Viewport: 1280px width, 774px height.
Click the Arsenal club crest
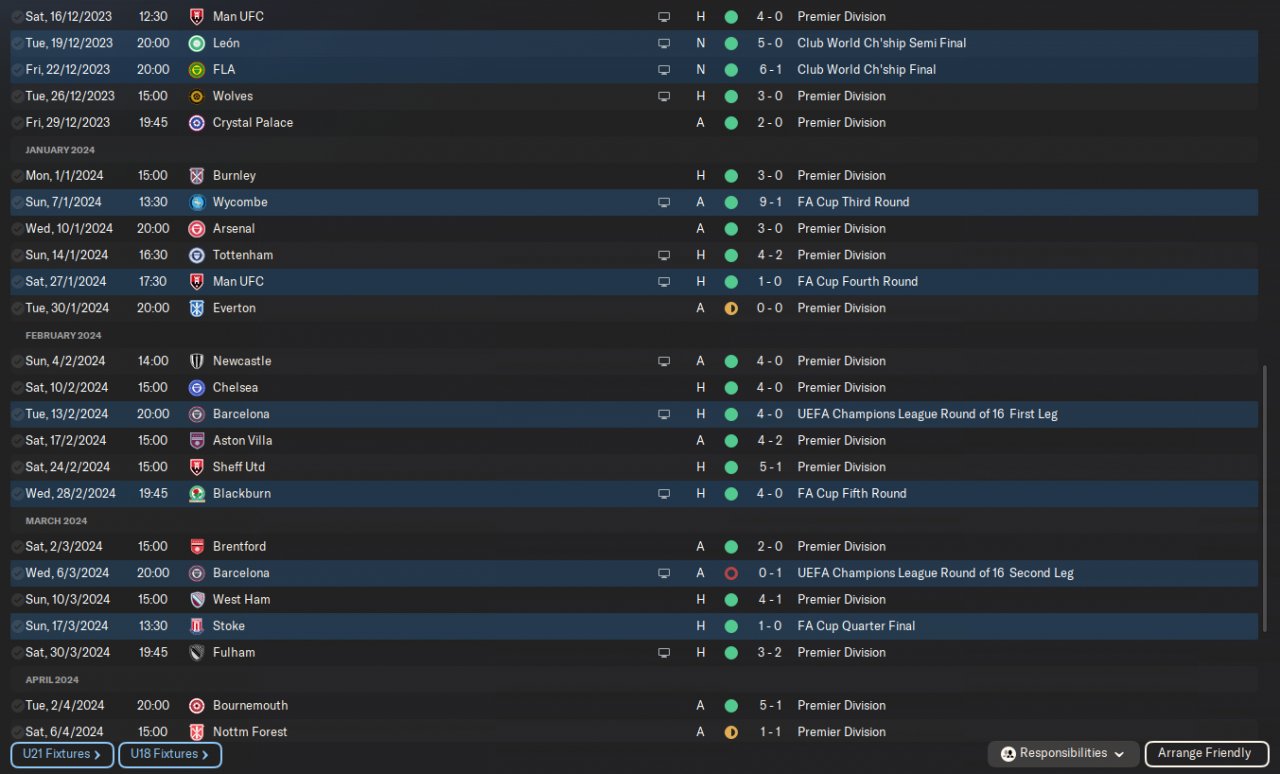point(196,228)
